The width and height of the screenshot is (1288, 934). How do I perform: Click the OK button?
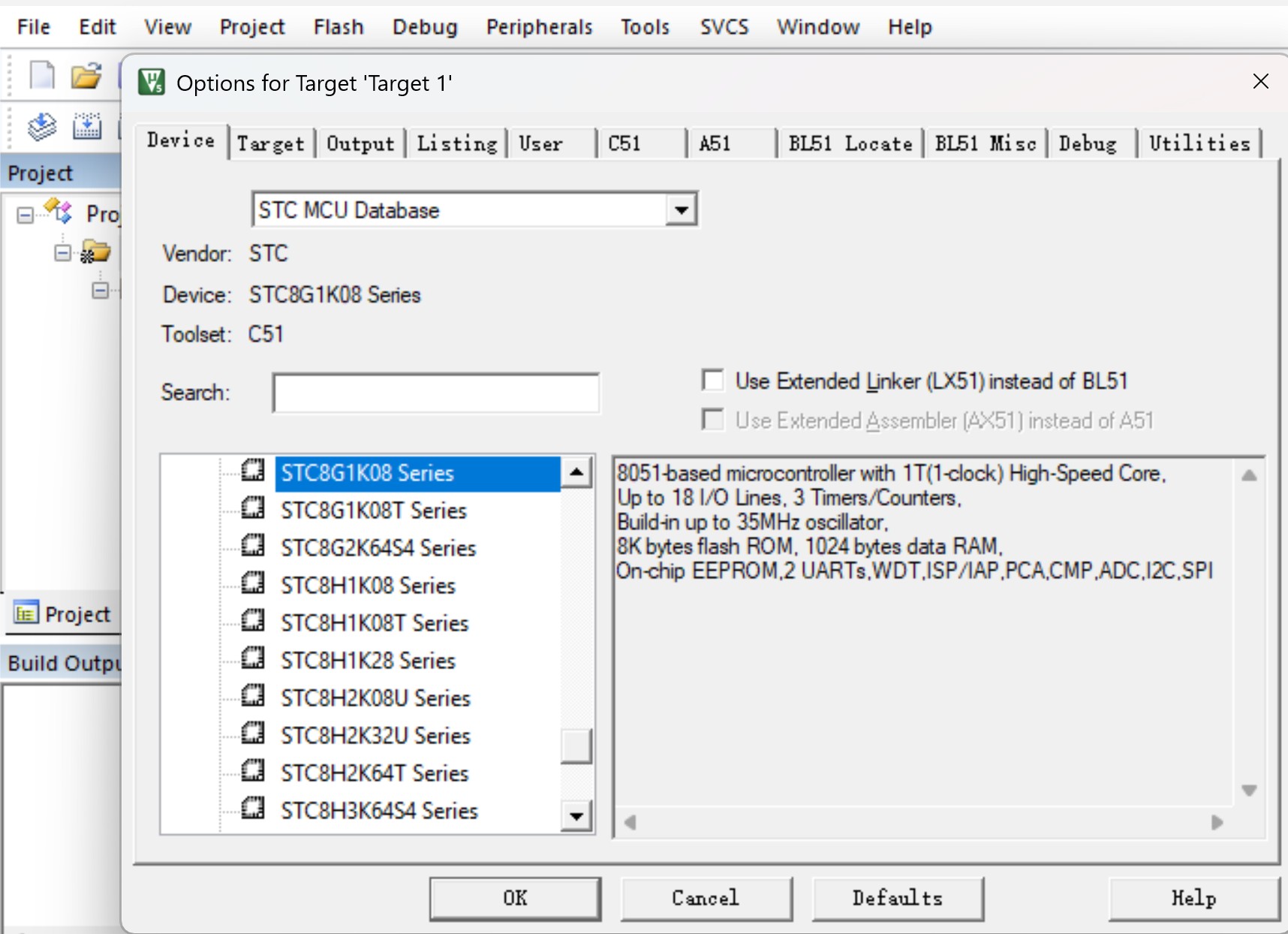click(x=515, y=898)
